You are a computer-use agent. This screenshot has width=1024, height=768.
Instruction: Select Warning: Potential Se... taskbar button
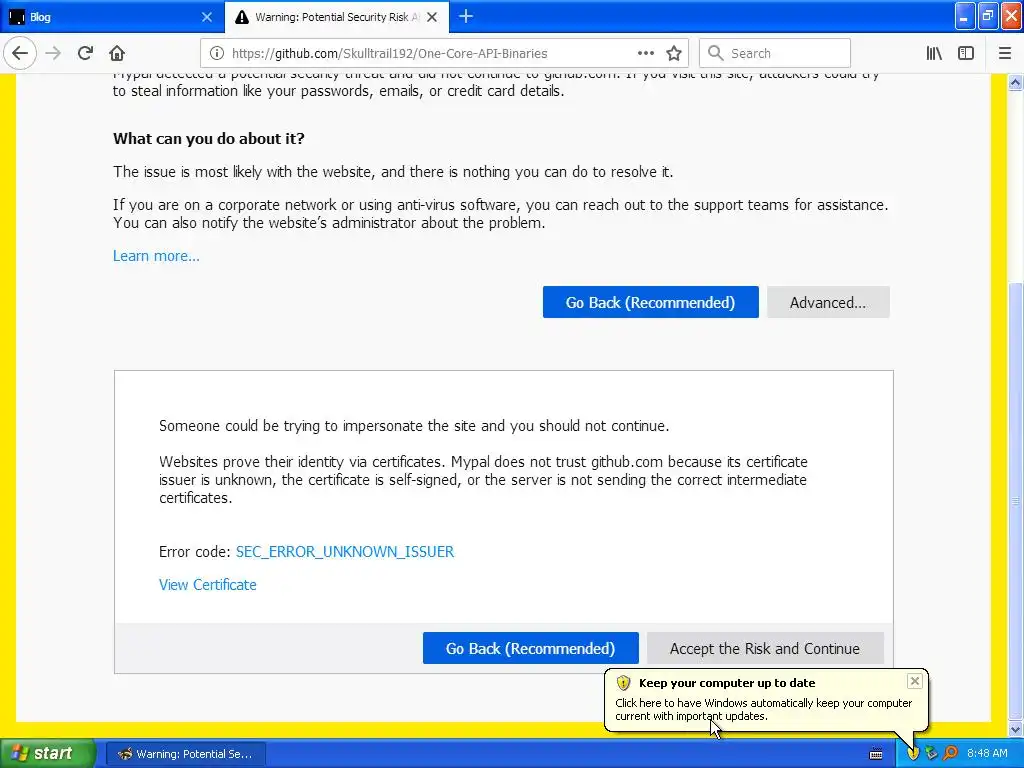point(185,754)
